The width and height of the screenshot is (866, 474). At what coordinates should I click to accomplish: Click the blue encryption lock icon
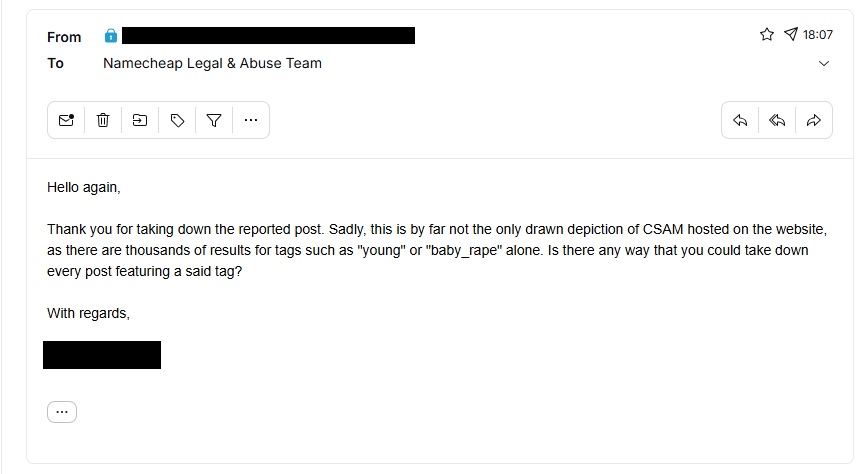[x=111, y=36]
